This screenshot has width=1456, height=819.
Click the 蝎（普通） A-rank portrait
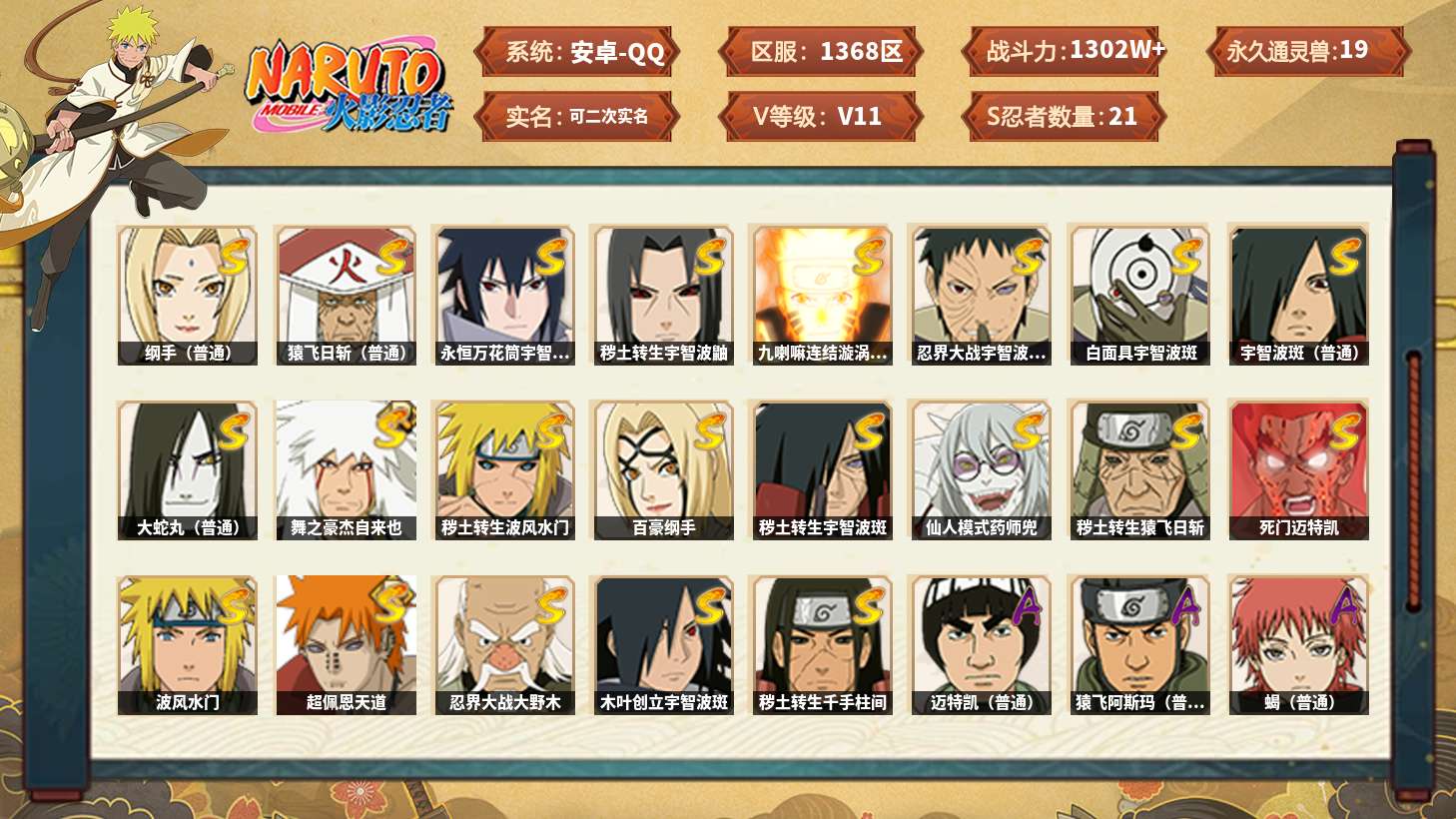1298,645
